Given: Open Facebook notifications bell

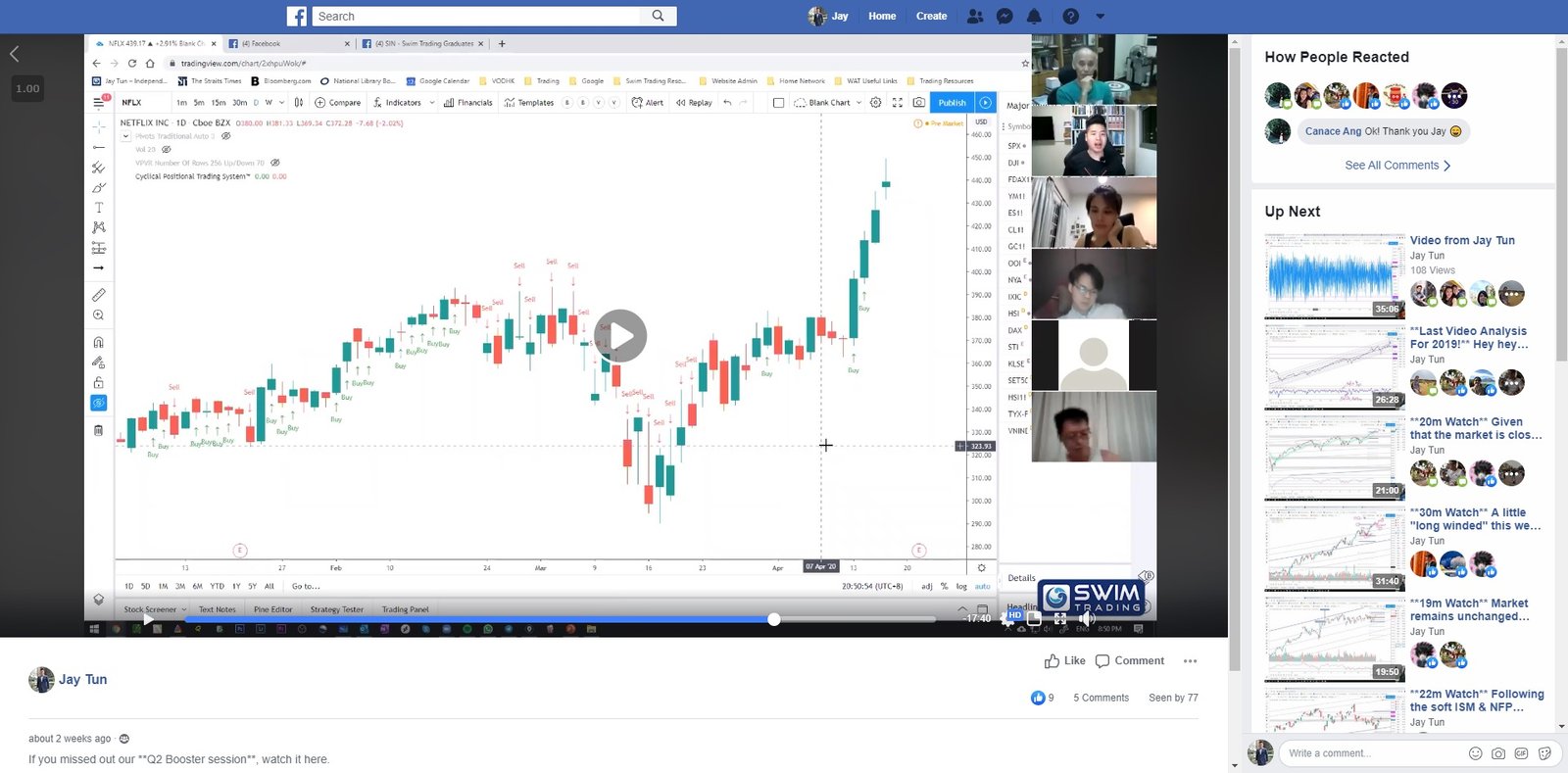Looking at the screenshot, I should (1034, 17).
